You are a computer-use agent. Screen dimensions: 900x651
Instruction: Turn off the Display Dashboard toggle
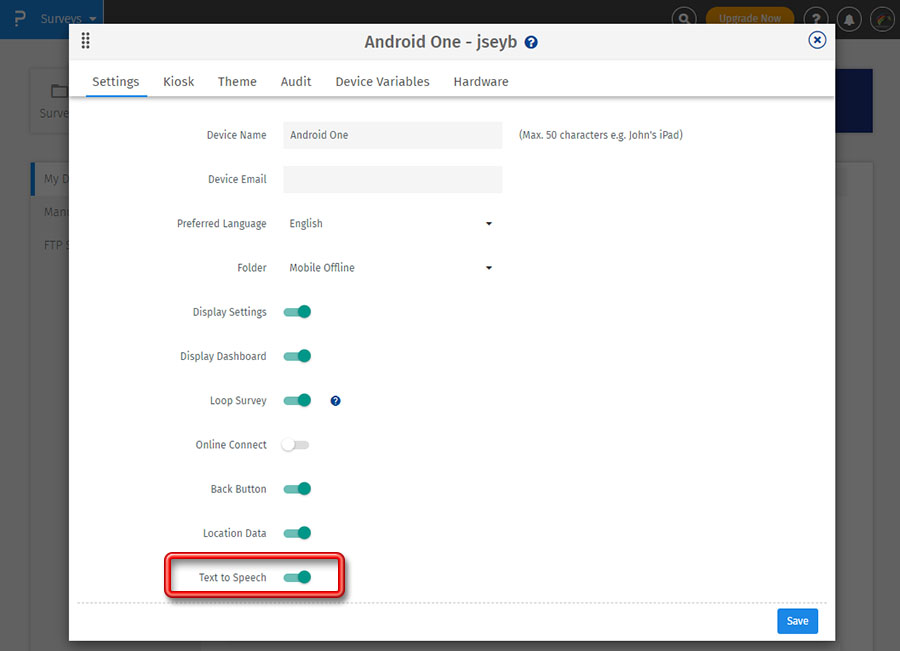click(x=297, y=356)
